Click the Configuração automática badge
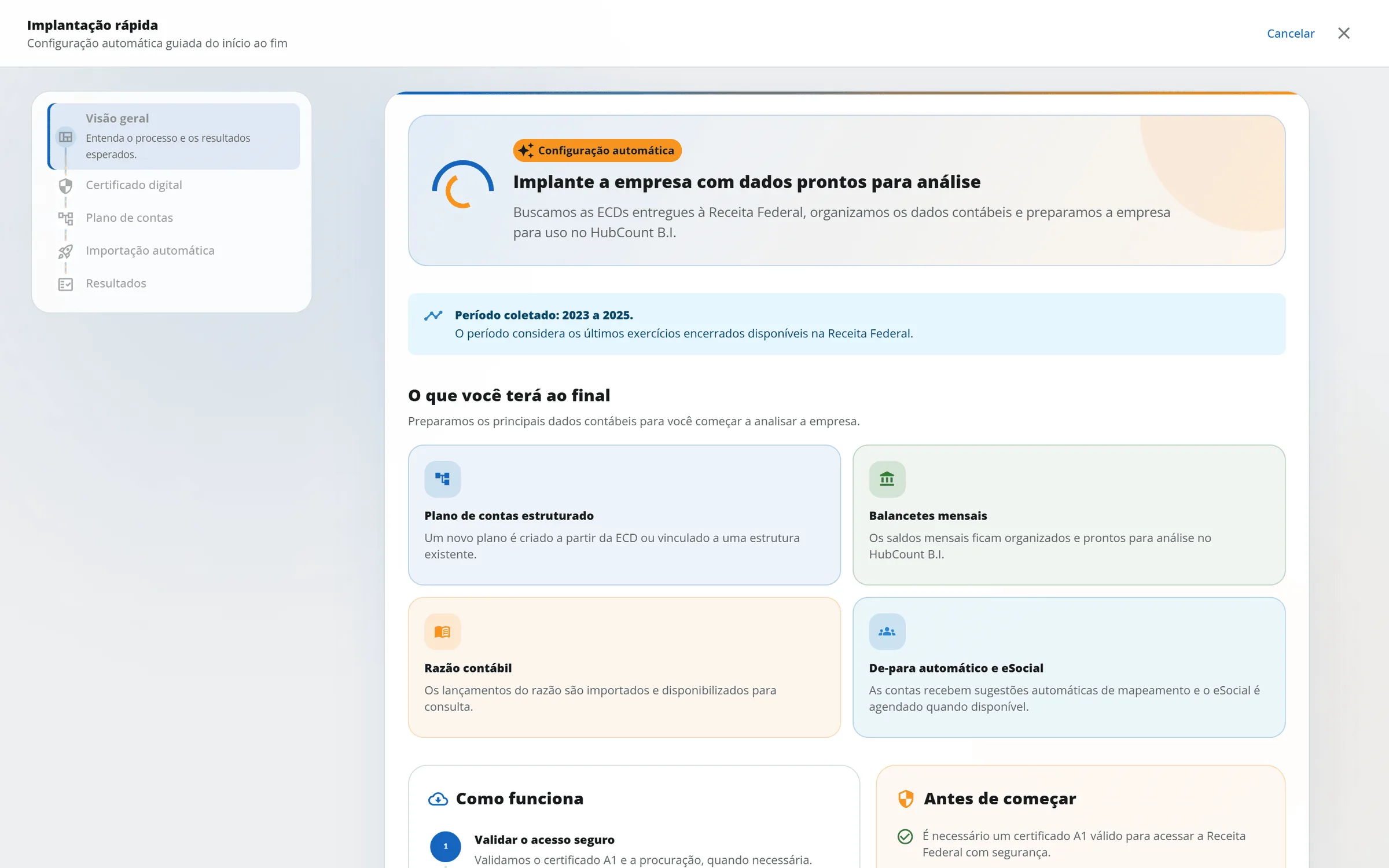Screen dimensions: 1389x868 tap(597, 150)
